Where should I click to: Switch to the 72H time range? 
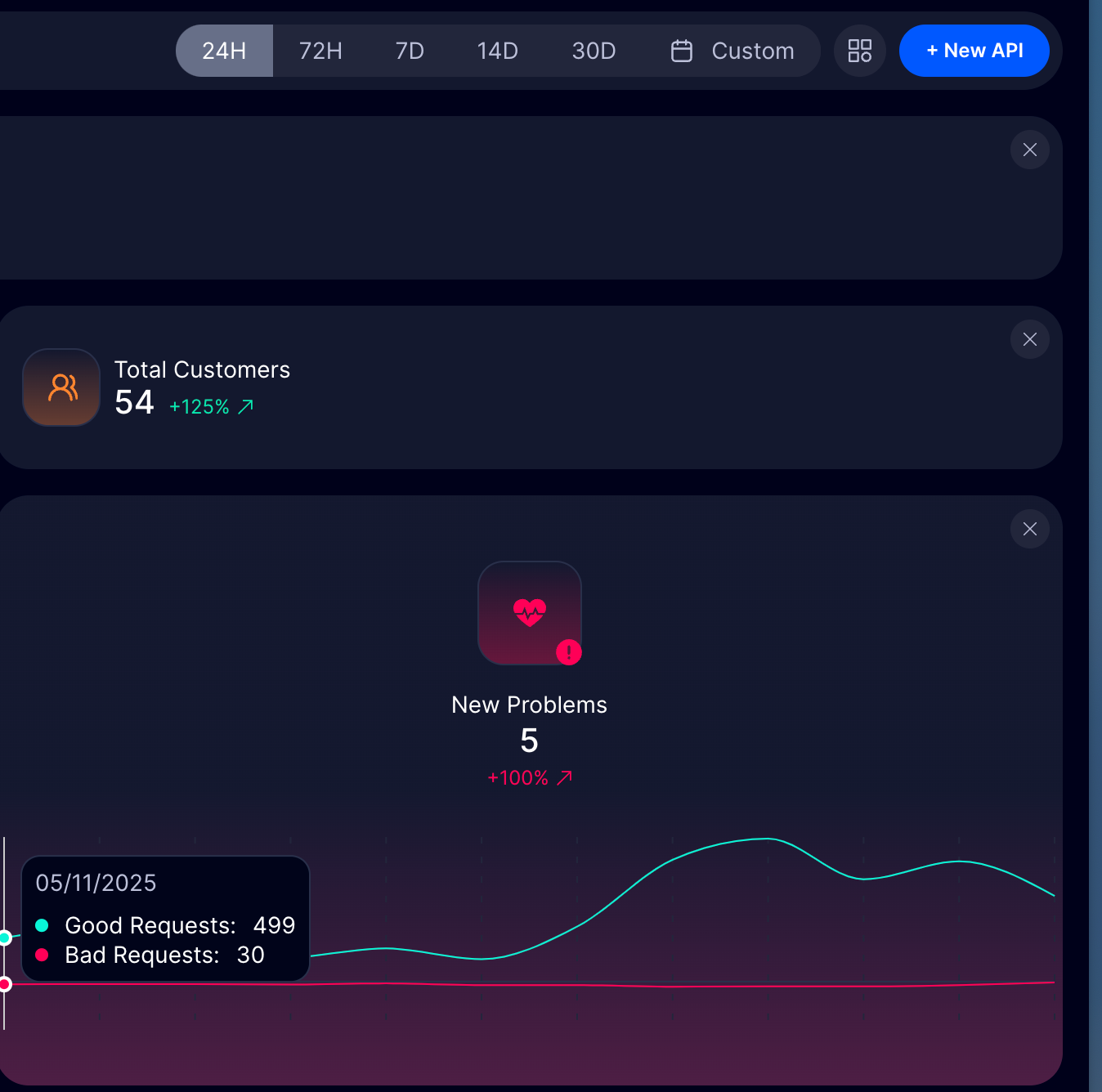pos(320,51)
